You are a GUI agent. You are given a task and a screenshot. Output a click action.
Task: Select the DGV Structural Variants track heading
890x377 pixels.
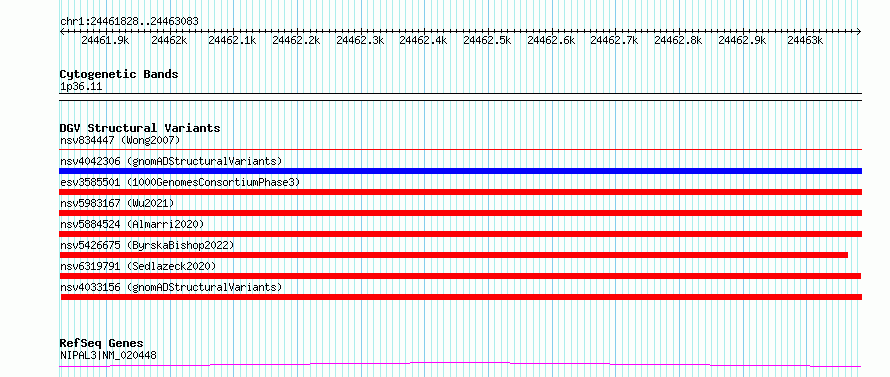click(140, 128)
